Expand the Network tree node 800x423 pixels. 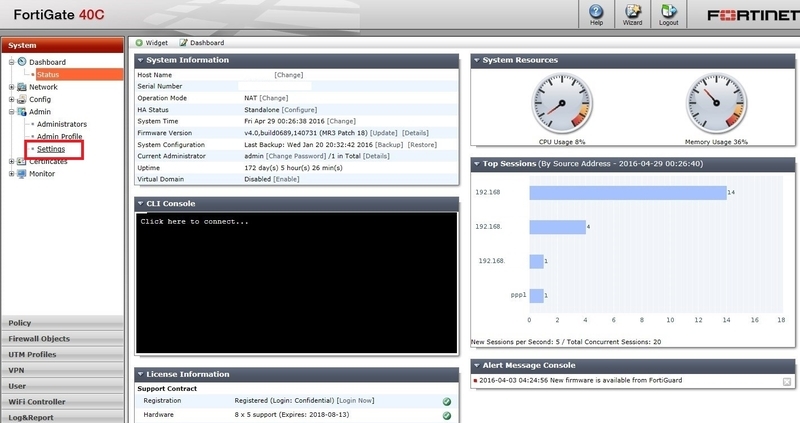pos(11,87)
